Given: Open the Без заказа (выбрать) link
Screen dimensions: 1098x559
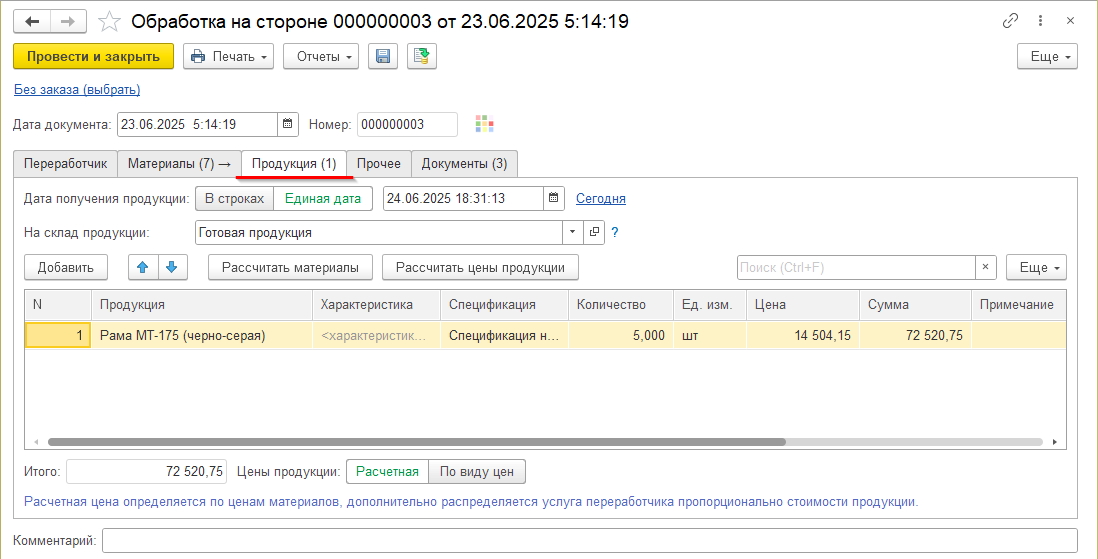Looking at the screenshot, I should click(77, 90).
